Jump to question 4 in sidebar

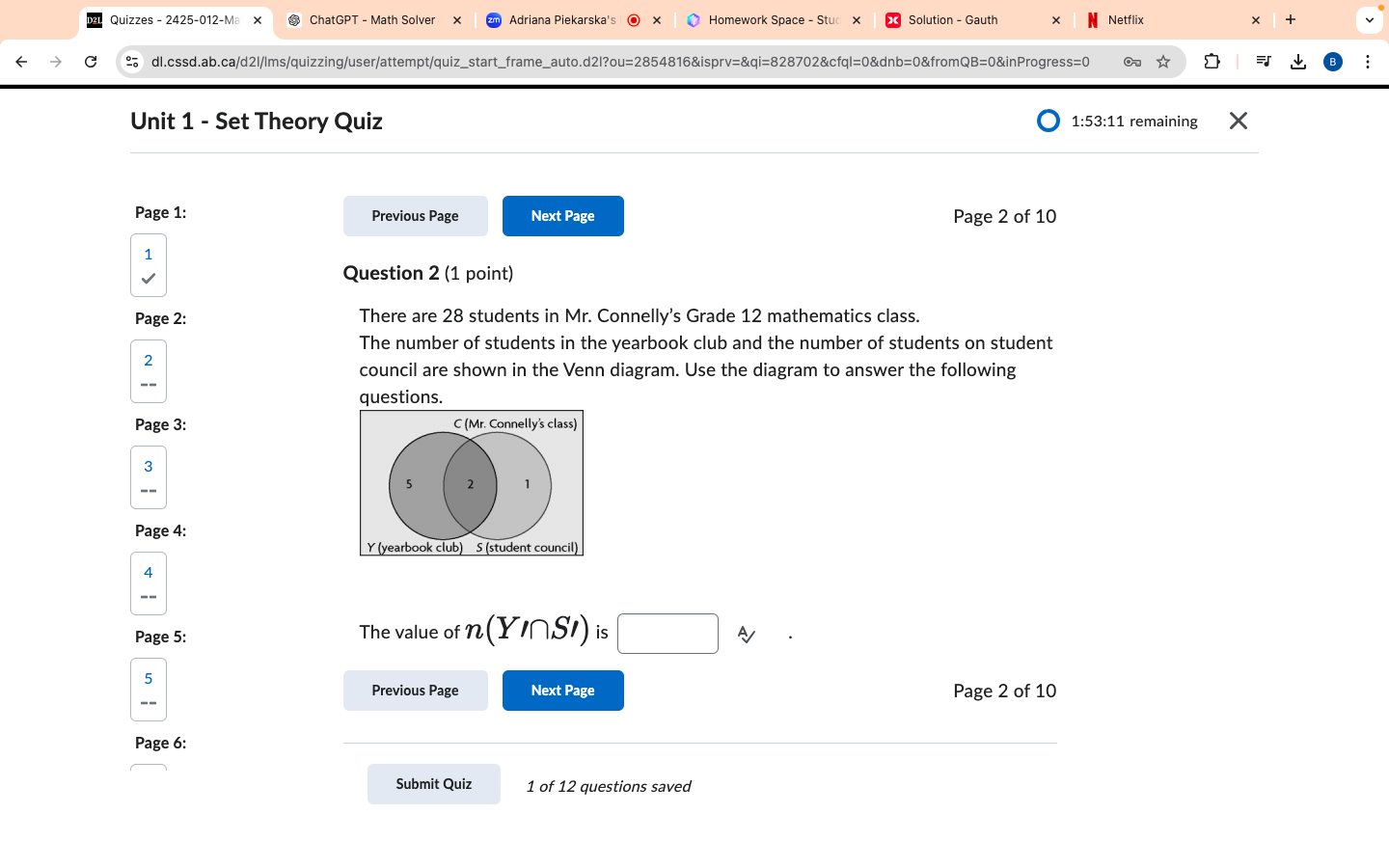149,583
